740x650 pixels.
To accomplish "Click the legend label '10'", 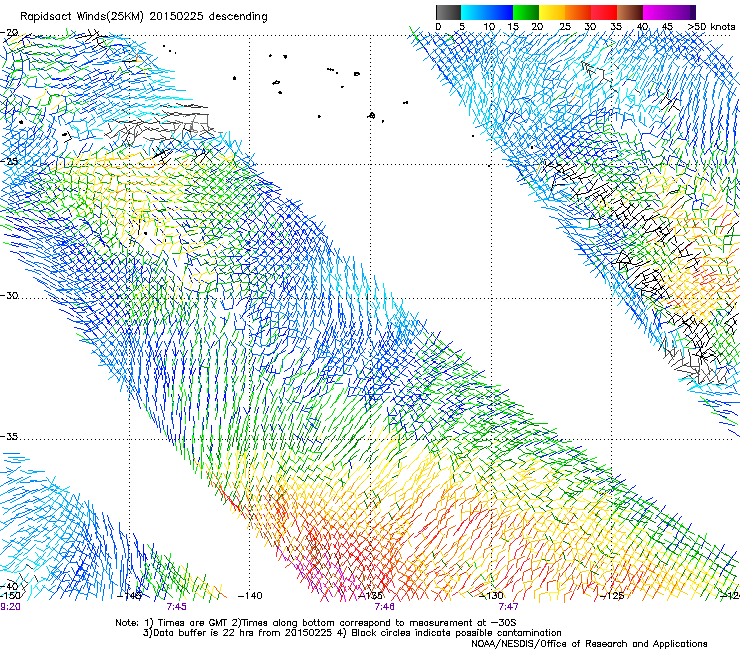I will pos(489,27).
